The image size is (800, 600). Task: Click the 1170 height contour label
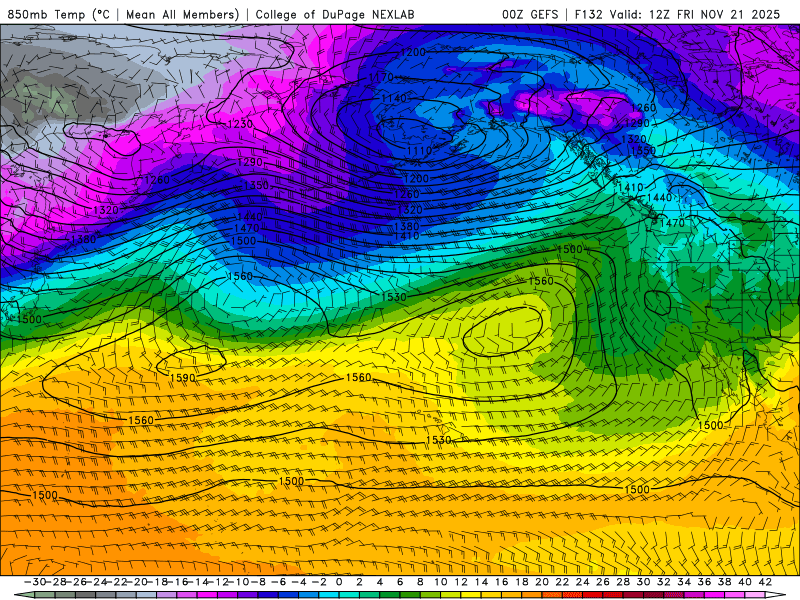coord(381,77)
